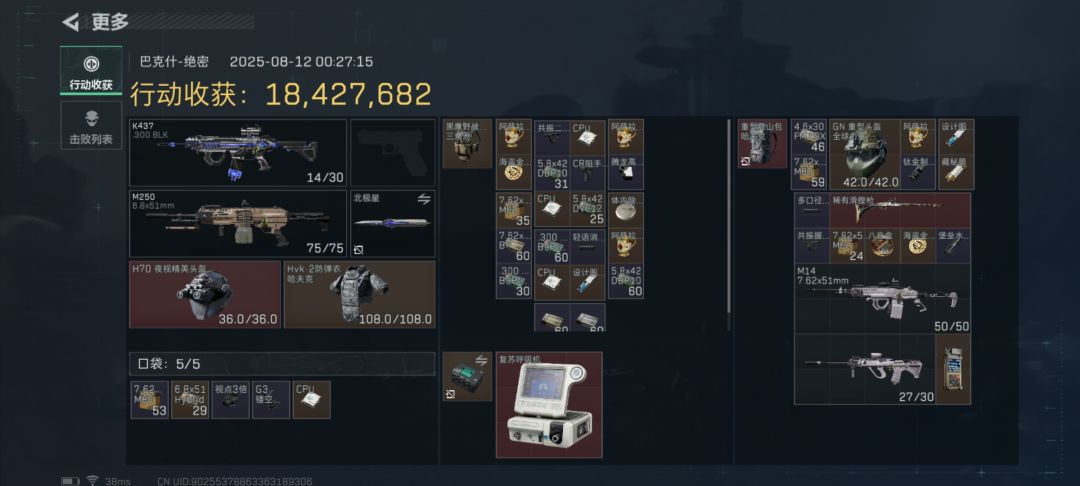Select the 稀有滑膛枪 item
This screenshot has width=1080, height=486.
coord(900,211)
